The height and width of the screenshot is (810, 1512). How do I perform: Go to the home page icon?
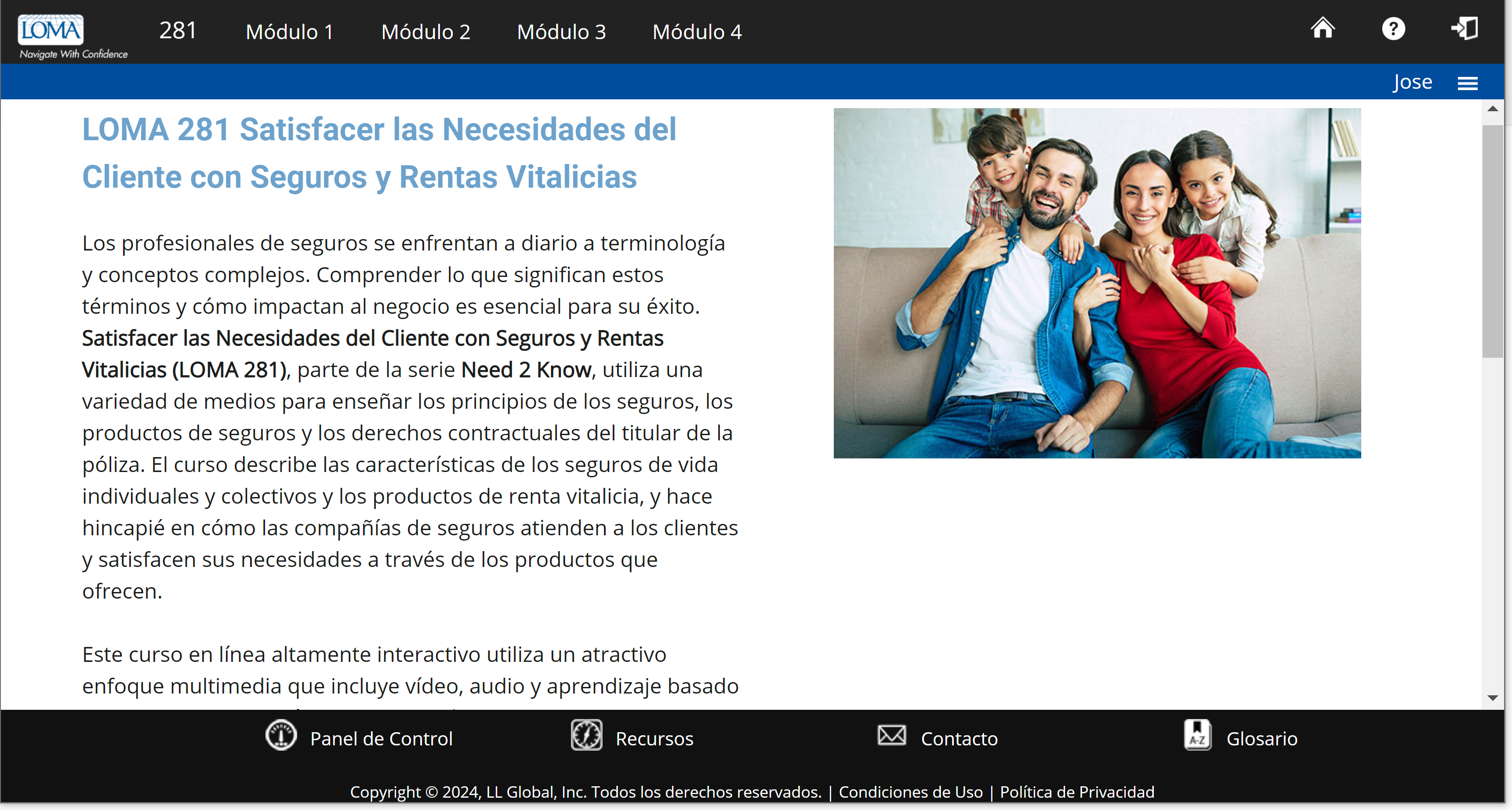click(1323, 28)
